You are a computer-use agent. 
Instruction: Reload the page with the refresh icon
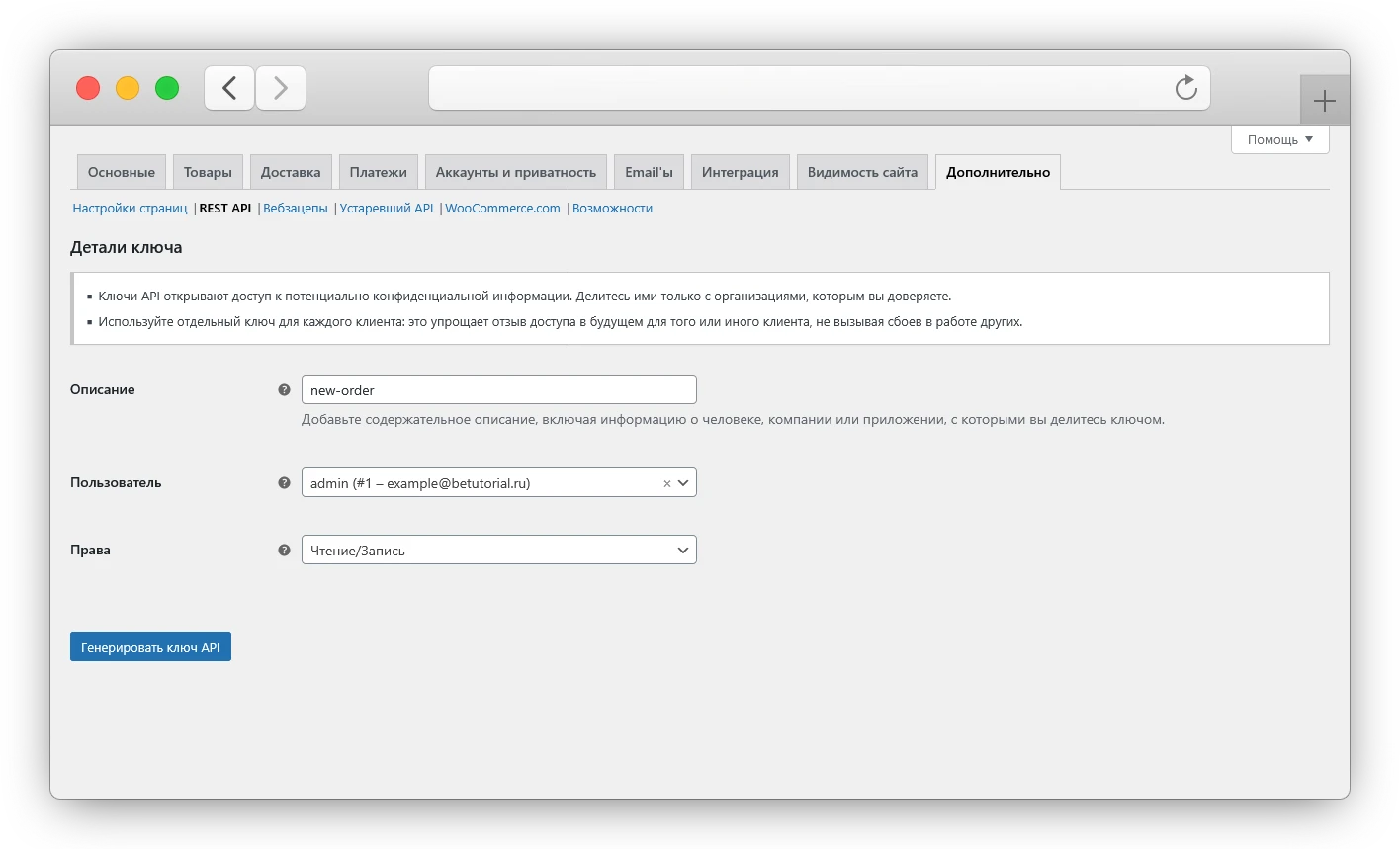click(x=1185, y=88)
